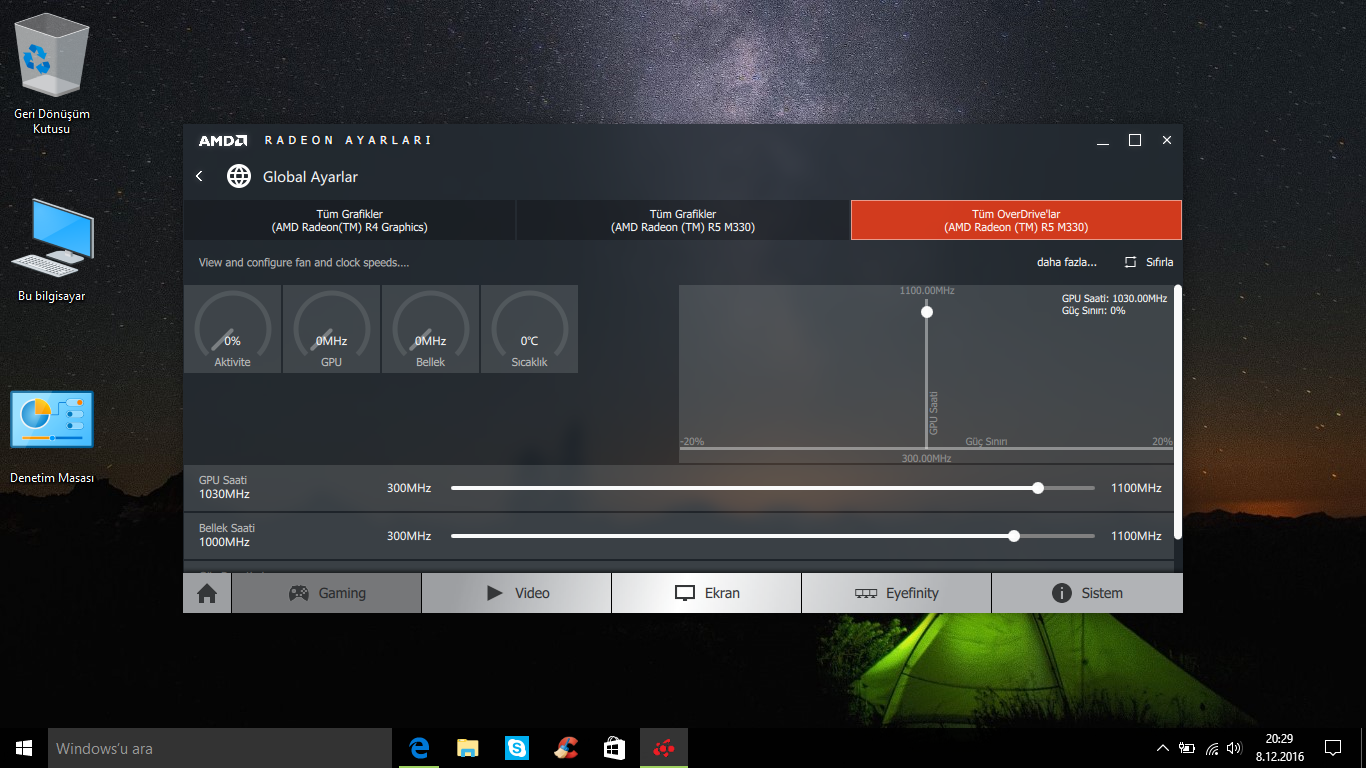1366x768 pixels.
Task: Open File Explorer from the taskbar
Action: coord(468,748)
